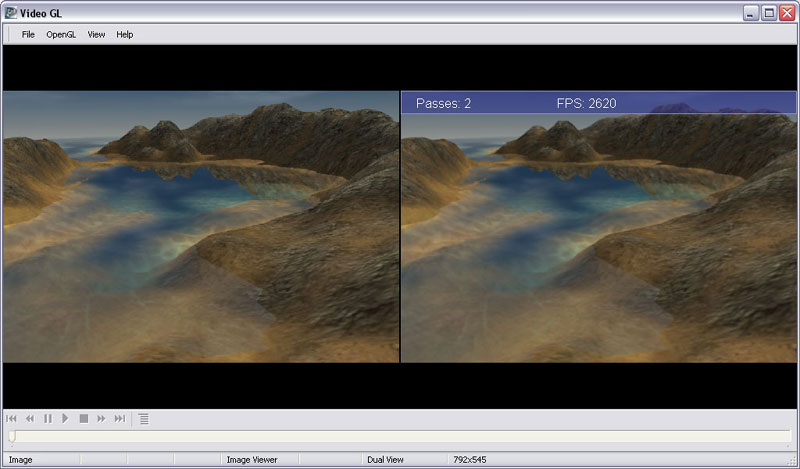Image resolution: width=800 pixels, height=469 pixels.
Task: Open the OpenGL menu
Action: 61,34
